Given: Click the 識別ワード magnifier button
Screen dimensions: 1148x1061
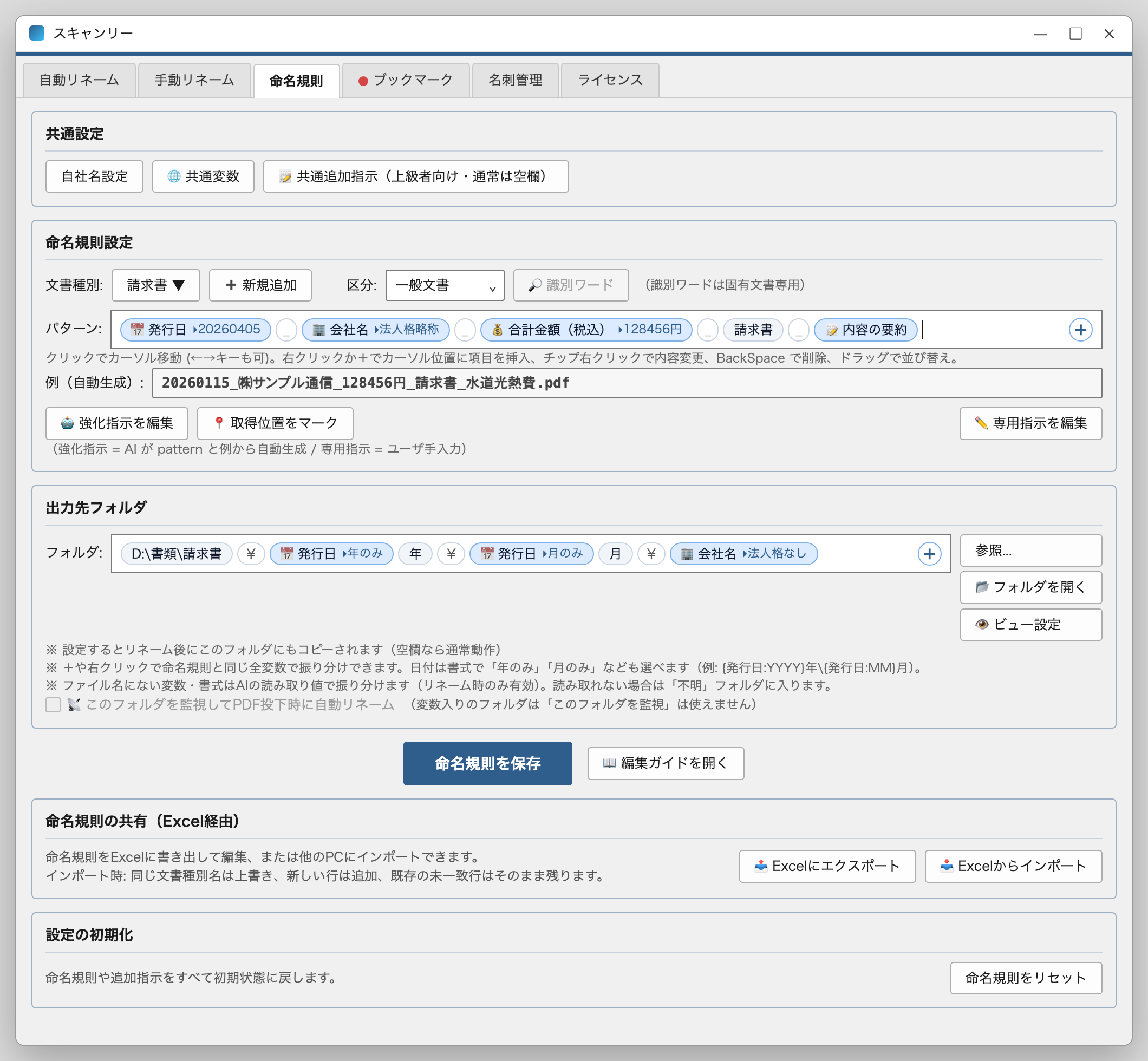Looking at the screenshot, I should [x=571, y=285].
